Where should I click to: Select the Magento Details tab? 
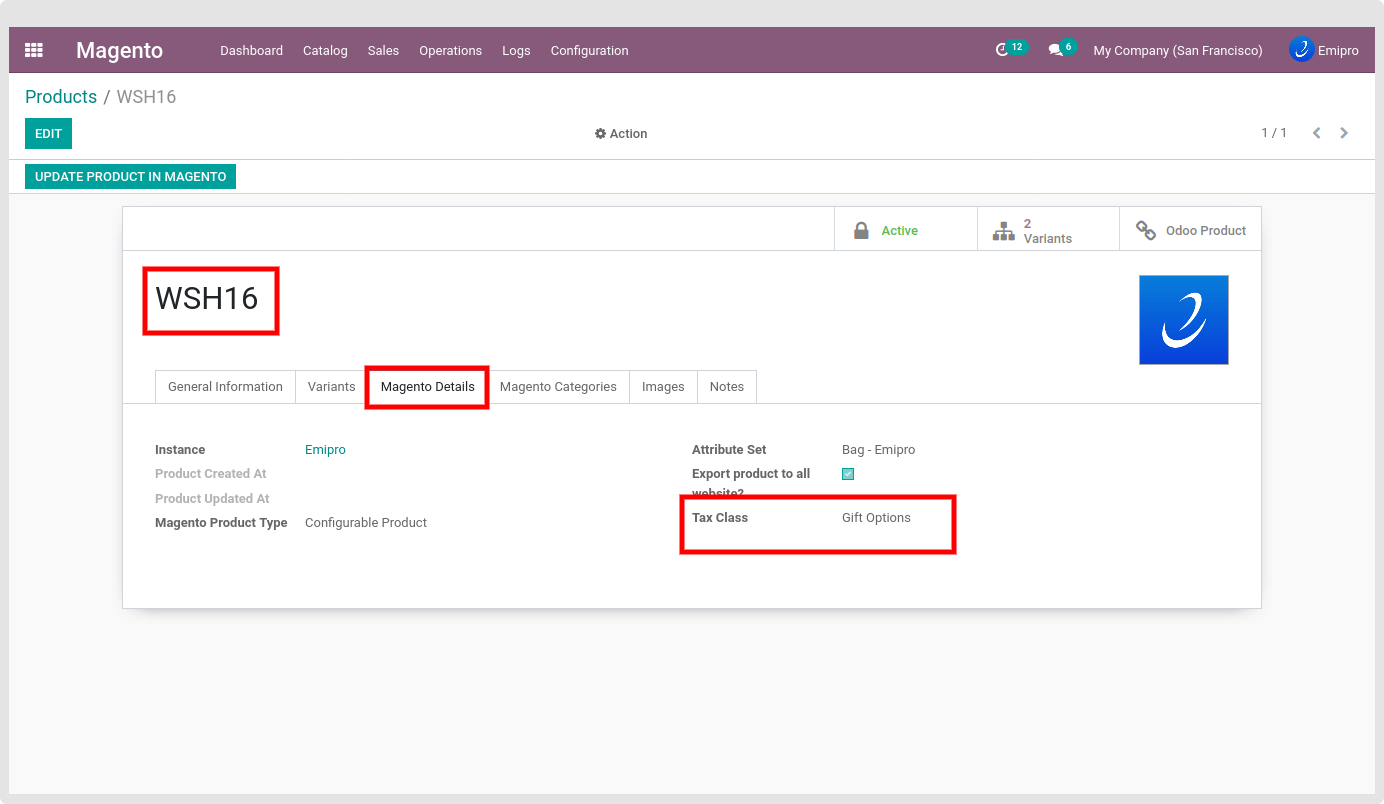tap(428, 387)
